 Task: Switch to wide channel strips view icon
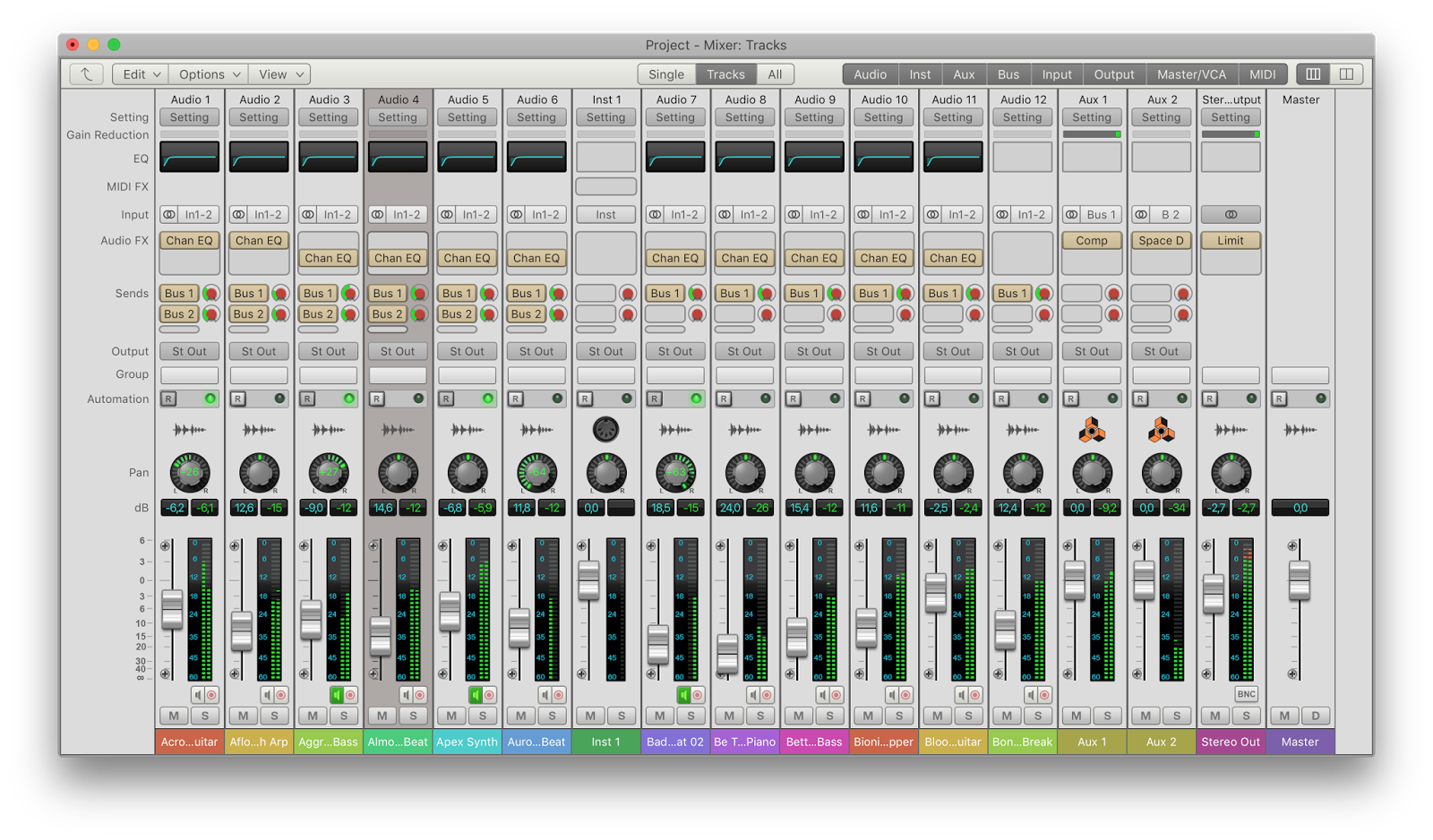(1346, 74)
